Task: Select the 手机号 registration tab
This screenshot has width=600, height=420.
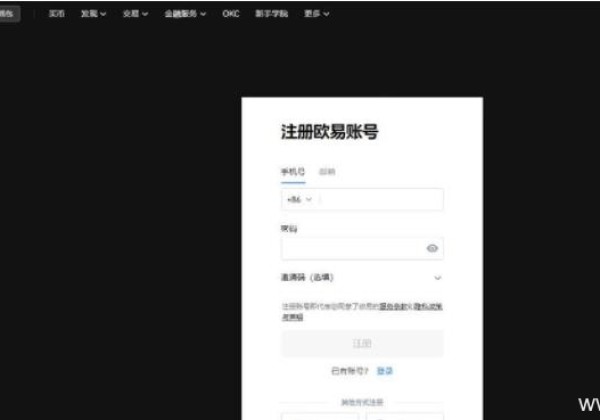Action: [293, 172]
